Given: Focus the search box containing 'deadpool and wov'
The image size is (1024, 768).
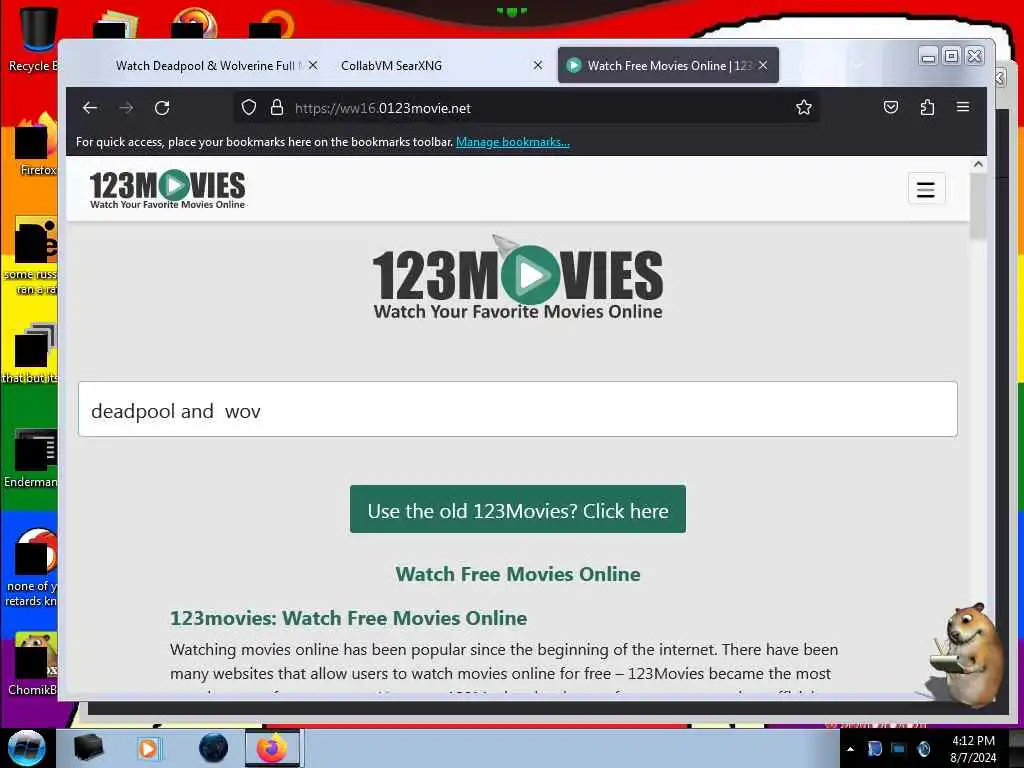Looking at the screenshot, I should coord(518,409).
